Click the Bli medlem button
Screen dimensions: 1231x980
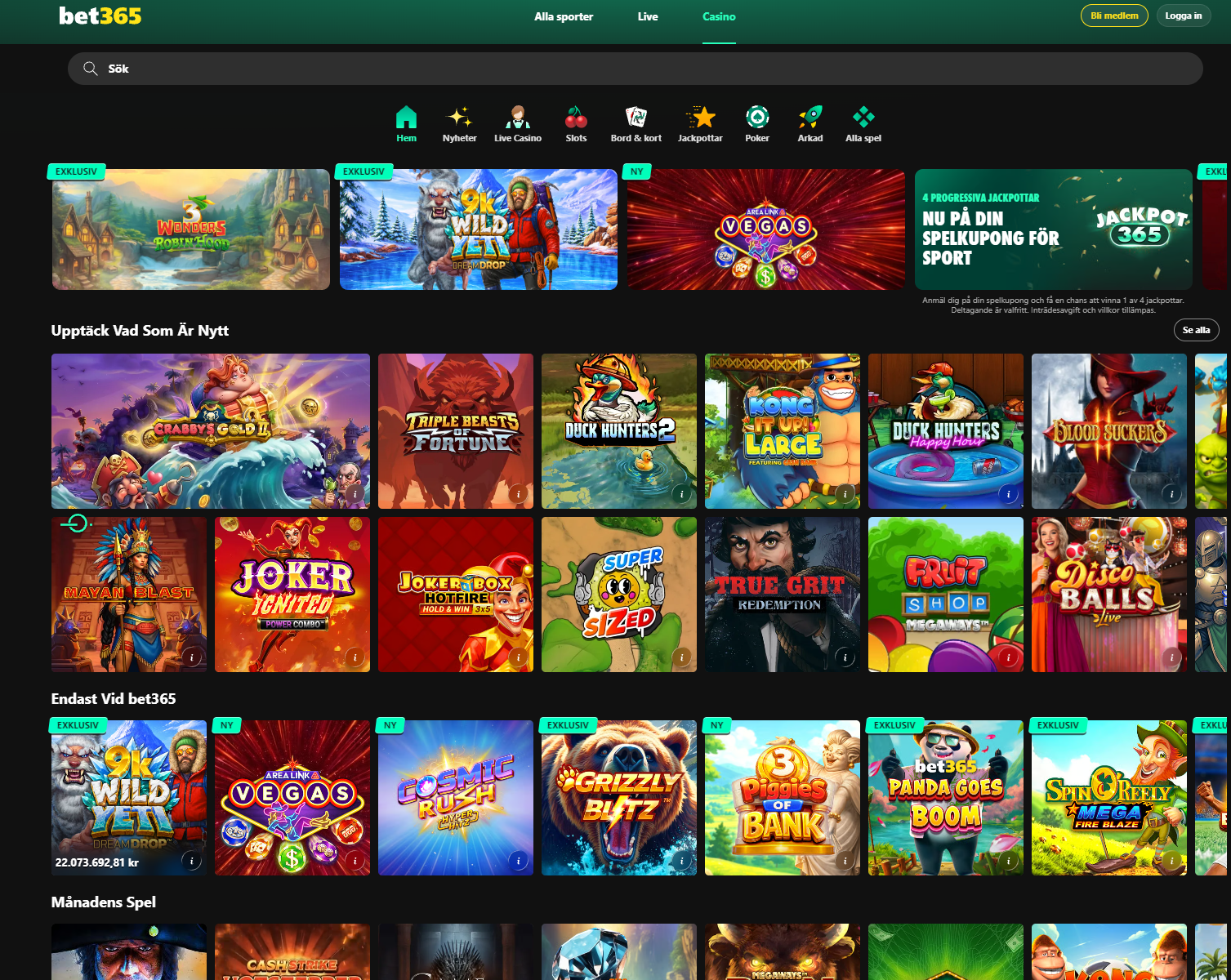click(1114, 16)
